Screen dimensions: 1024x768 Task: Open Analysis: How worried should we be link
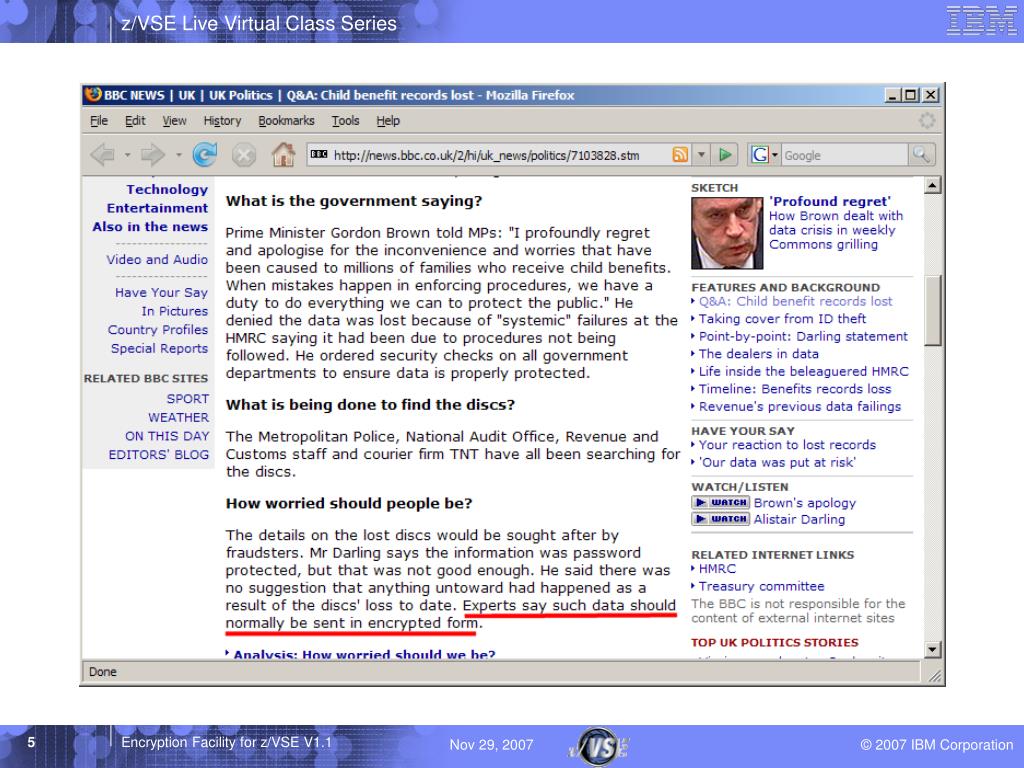[x=364, y=654]
